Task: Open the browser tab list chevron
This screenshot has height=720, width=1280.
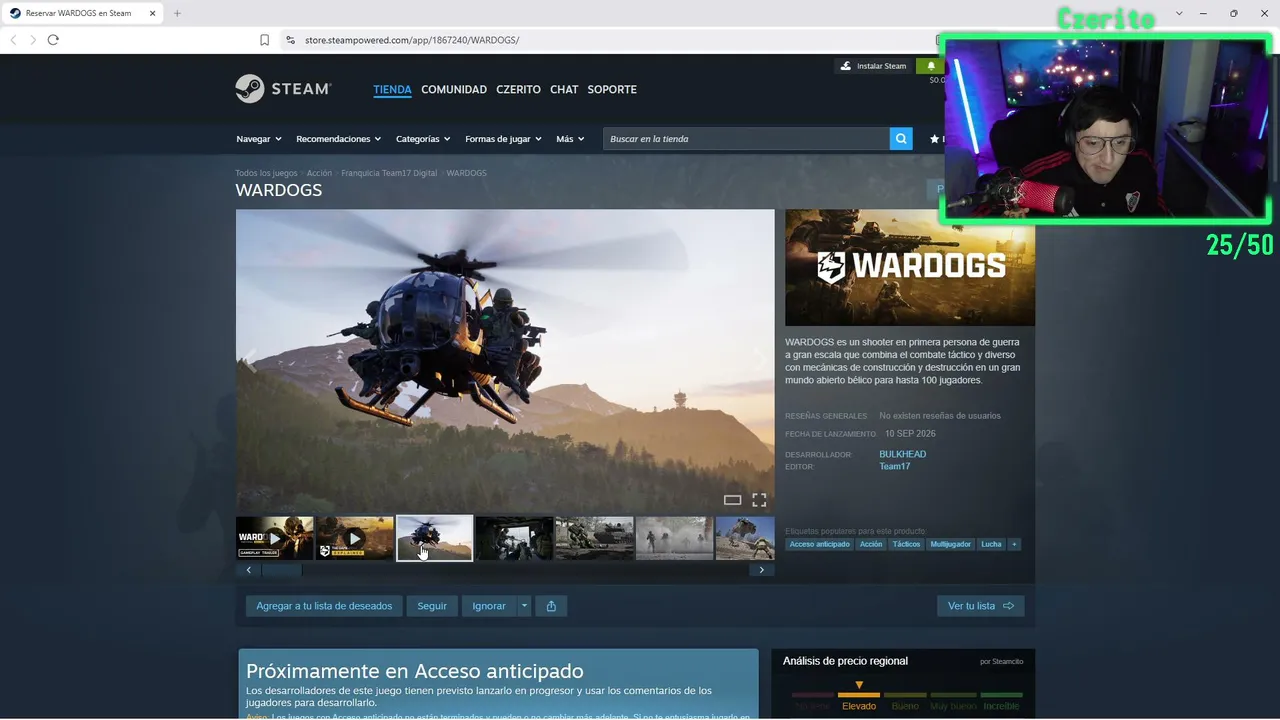Action: point(1179,13)
